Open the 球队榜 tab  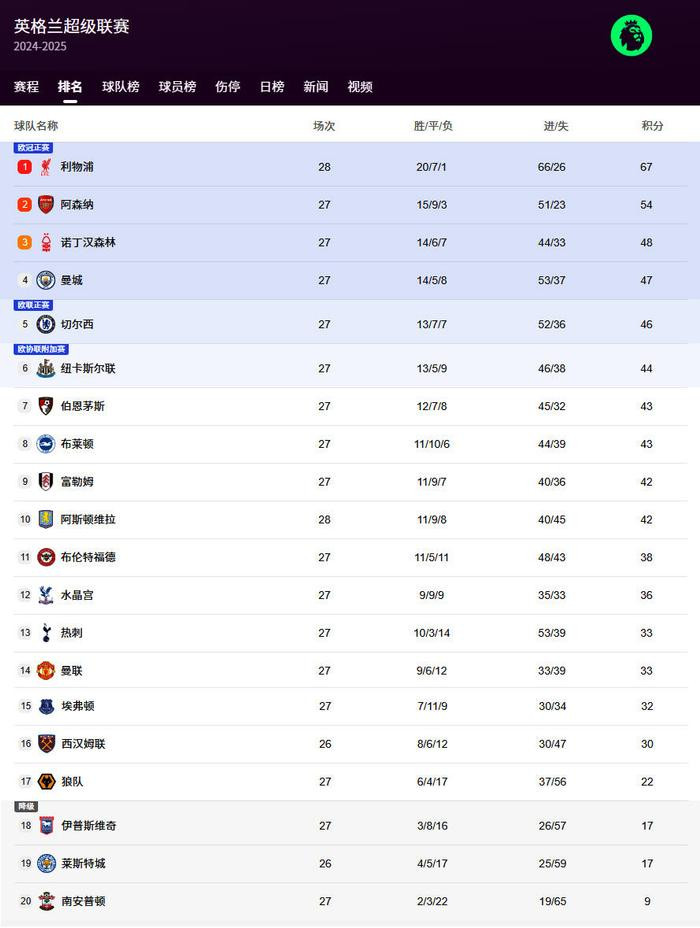click(121, 87)
